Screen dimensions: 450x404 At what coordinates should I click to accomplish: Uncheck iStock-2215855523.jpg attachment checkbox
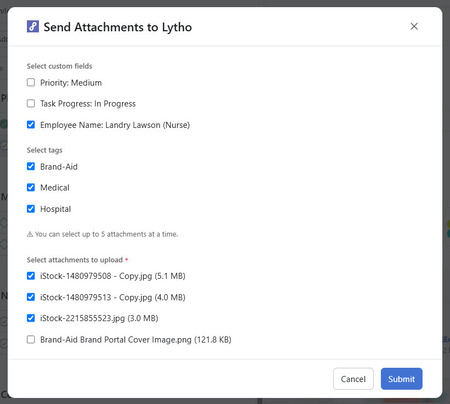tap(31, 318)
